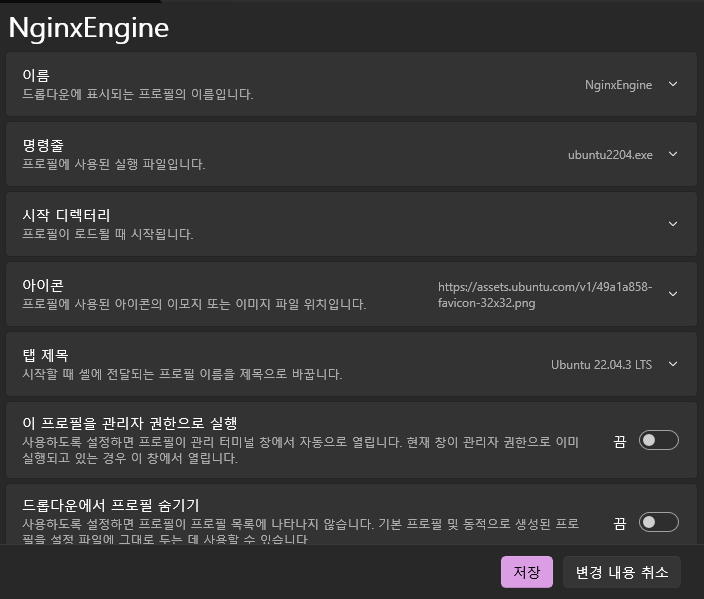Open the 시작 디렉터리 settings row label
The height and width of the screenshot is (599, 704).
(x=66, y=215)
